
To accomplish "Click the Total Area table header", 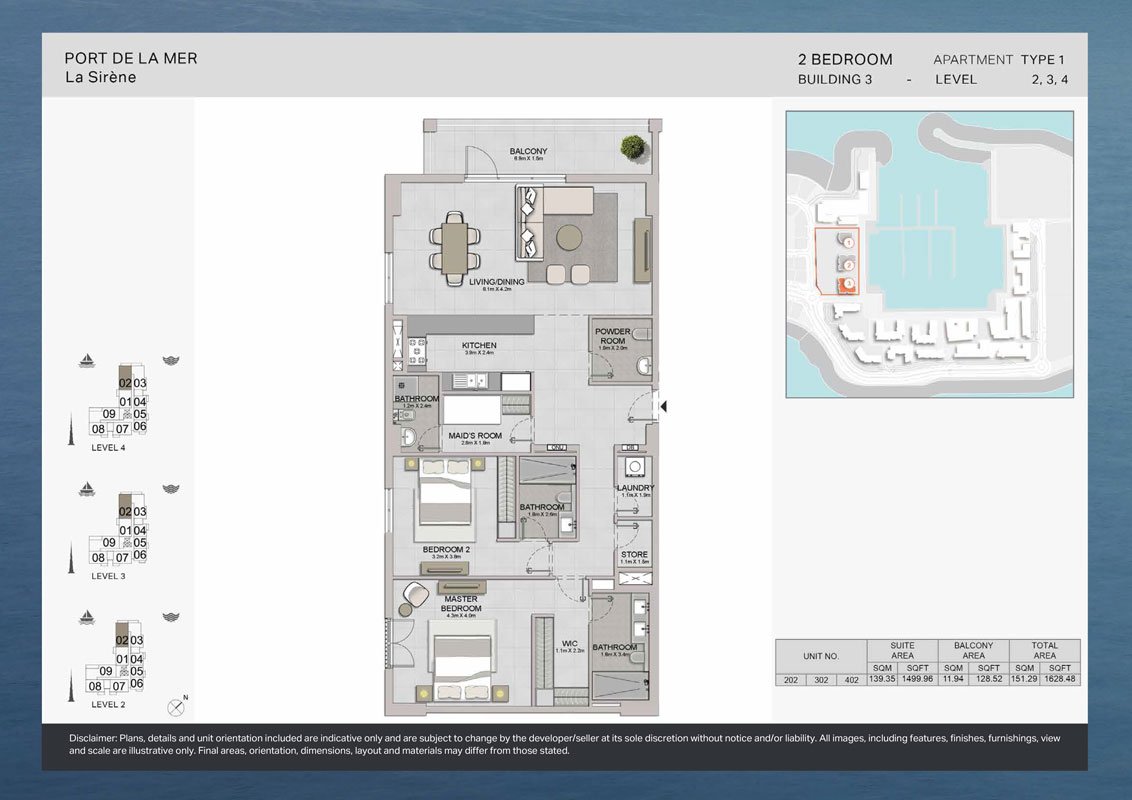I will tap(1044, 651).
